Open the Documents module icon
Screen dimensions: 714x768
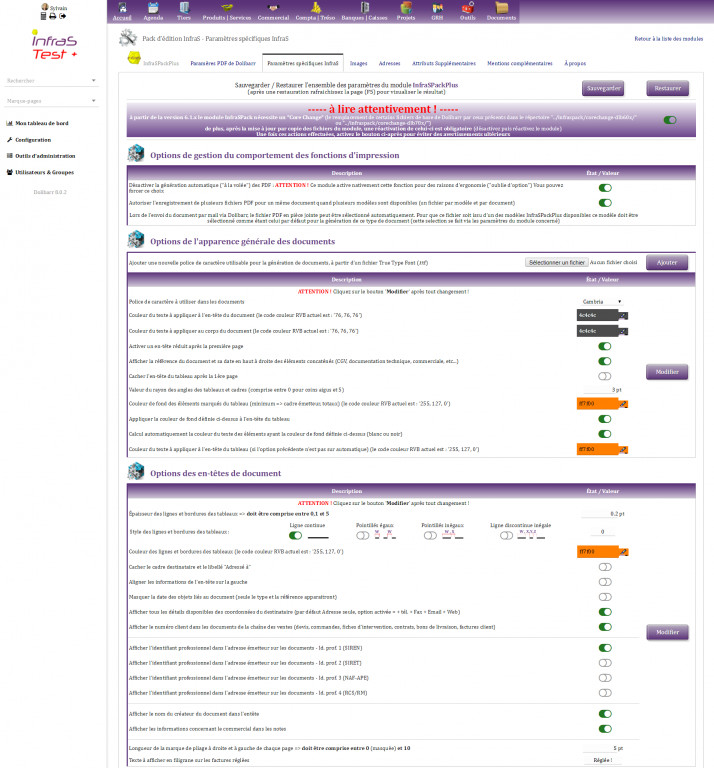pyautogui.click(x=501, y=8)
